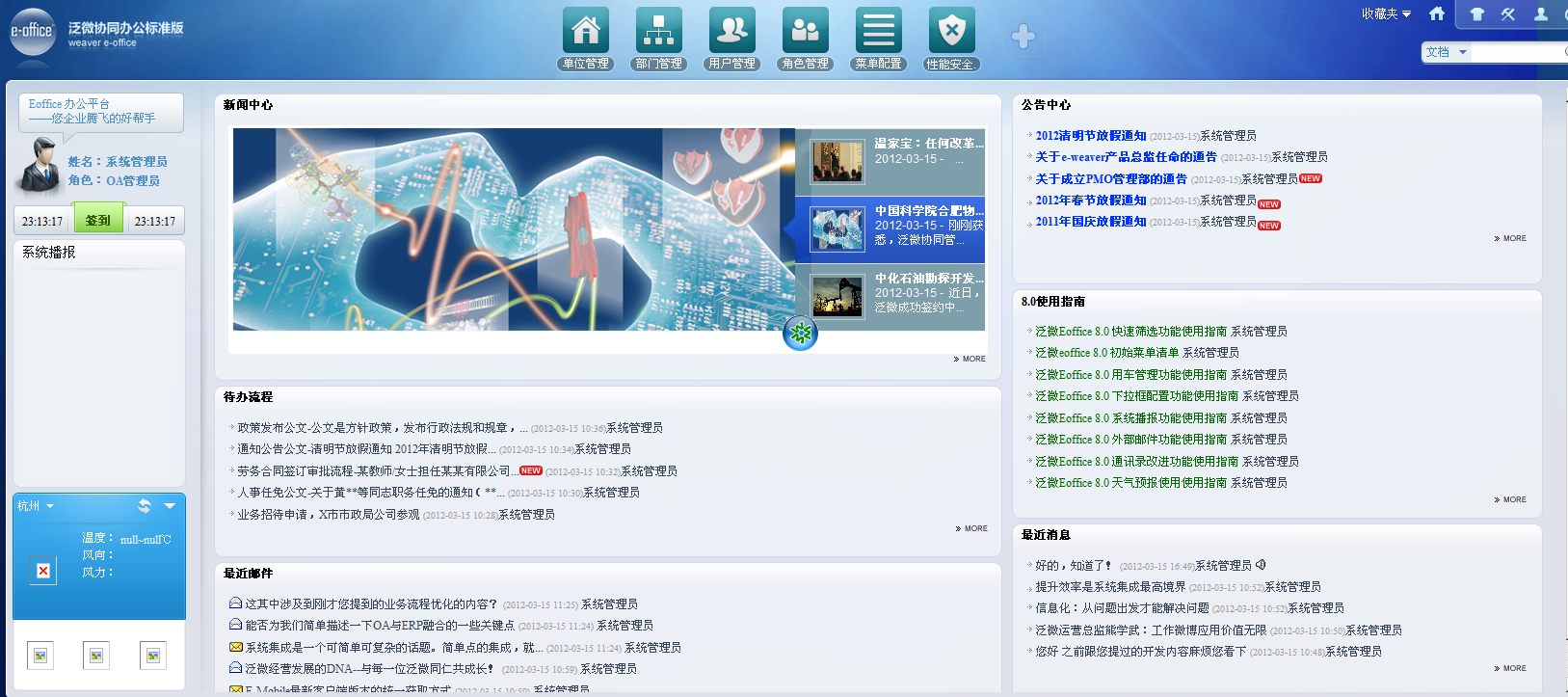Screen dimensions: 1568x697
Task: Open the 角色管理 module
Action: (x=806, y=39)
